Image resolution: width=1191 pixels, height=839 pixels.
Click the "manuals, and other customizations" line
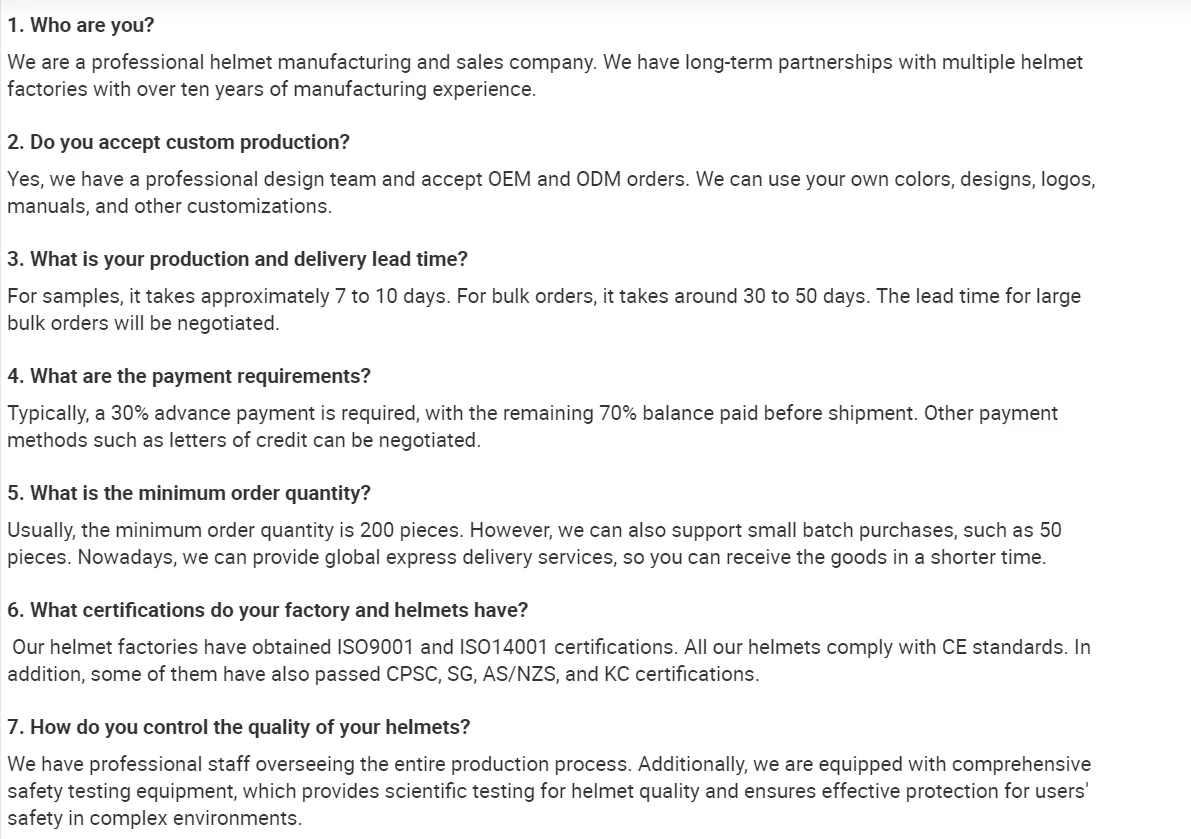point(169,206)
